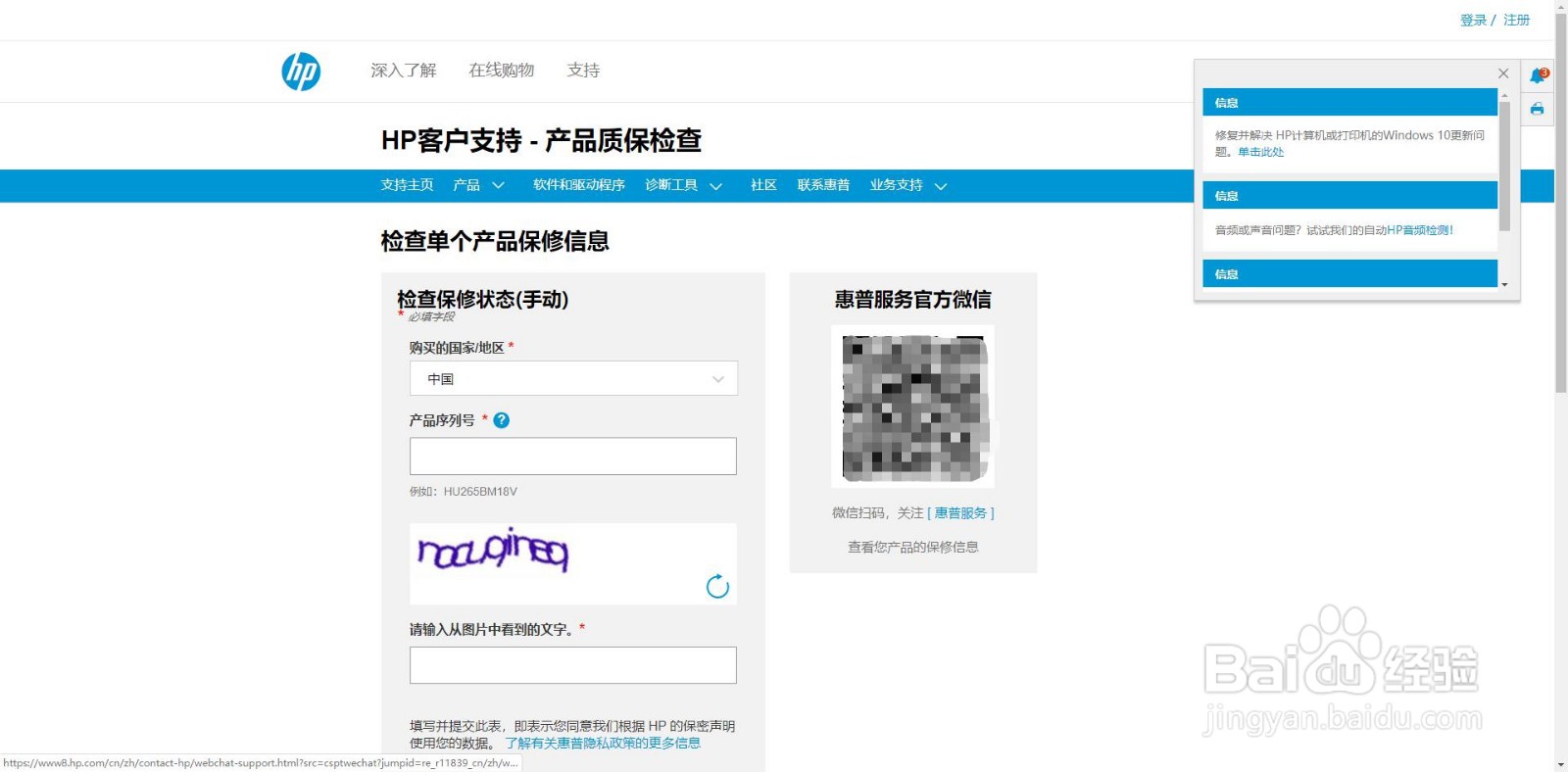Screen dimensions: 1568x772
Task: Click the 单击此处 link in notification
Action: [1260, 152]
